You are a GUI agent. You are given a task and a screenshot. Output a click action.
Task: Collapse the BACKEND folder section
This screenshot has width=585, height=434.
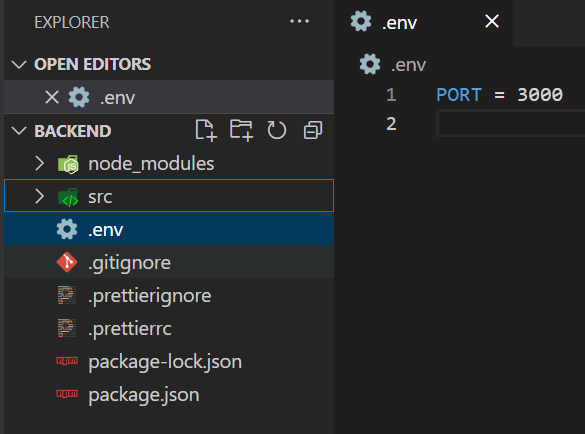[x=19, y=131]
